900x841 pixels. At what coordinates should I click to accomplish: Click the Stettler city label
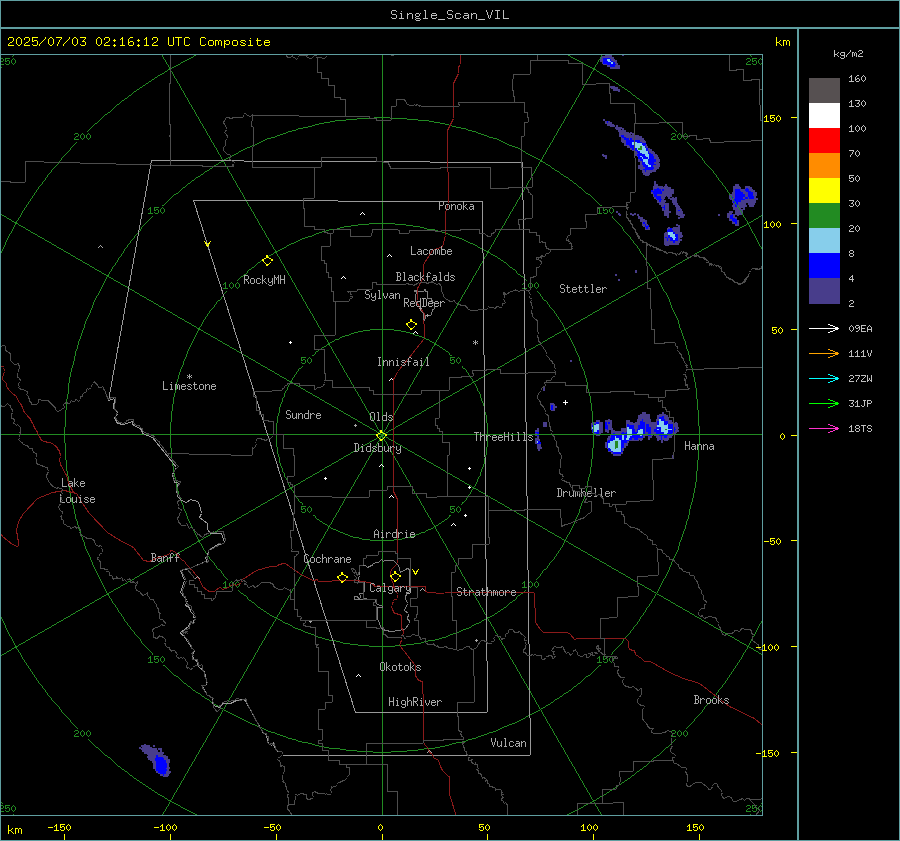pyautogui.click(x=583, y=289)
